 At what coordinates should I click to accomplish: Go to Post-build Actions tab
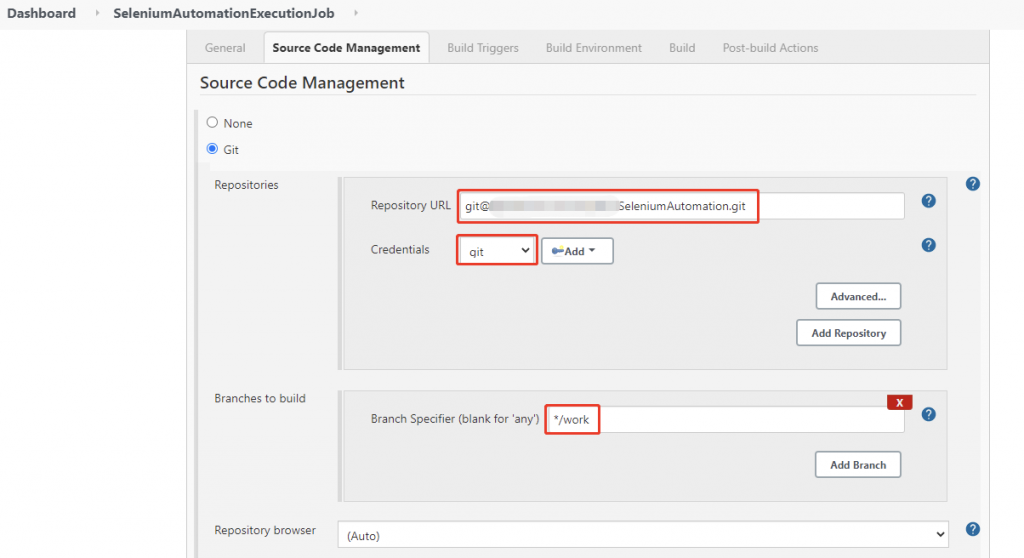pos(770,48)
